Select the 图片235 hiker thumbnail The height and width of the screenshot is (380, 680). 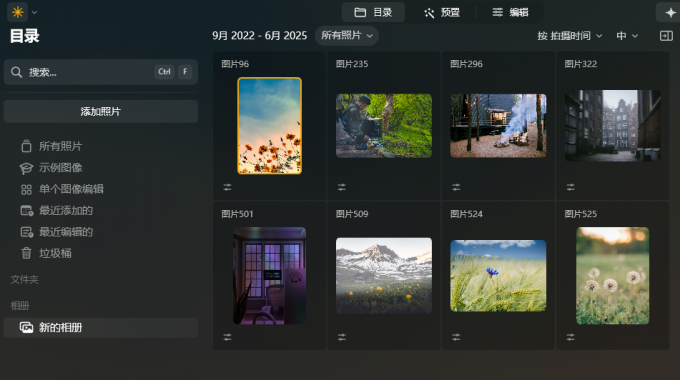384,126
